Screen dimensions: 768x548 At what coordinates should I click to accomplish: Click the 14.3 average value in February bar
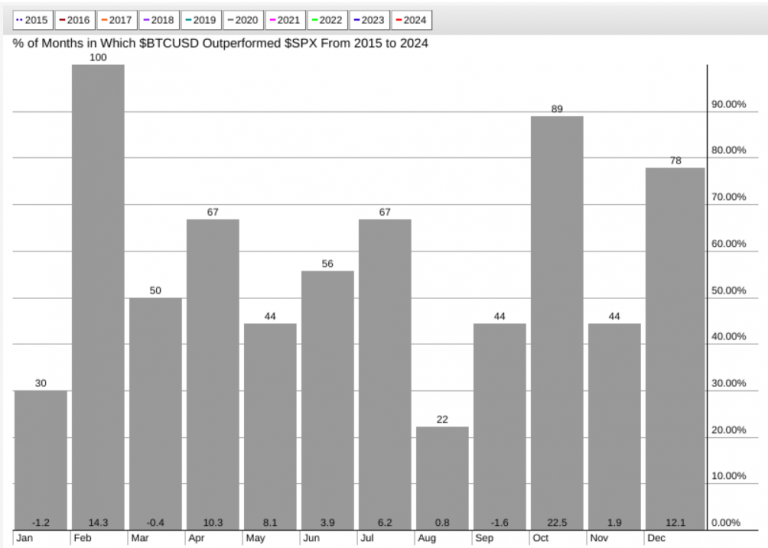[98, 523]
